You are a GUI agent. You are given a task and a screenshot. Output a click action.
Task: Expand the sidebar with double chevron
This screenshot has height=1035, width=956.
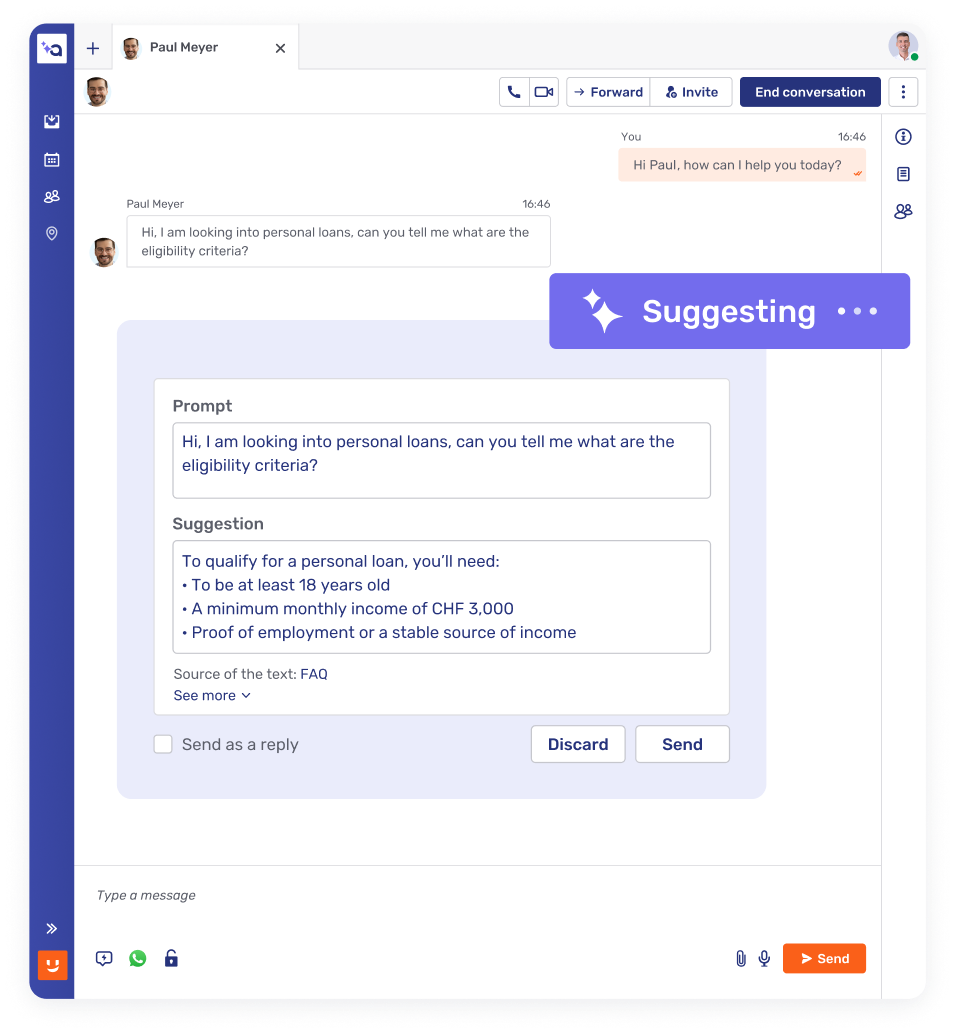coord(51,929)
